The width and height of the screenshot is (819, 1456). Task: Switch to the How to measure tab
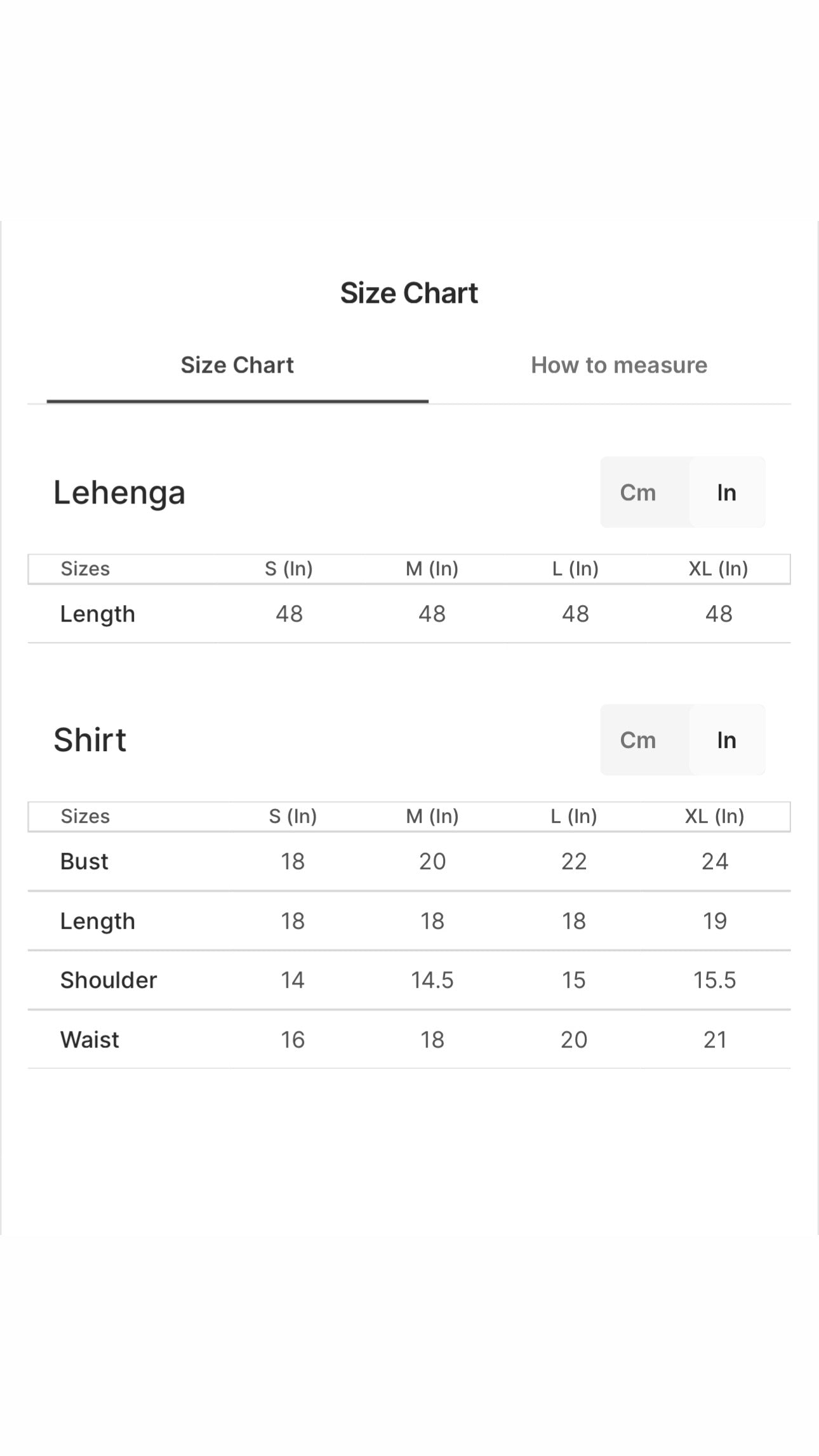[619, 365]
